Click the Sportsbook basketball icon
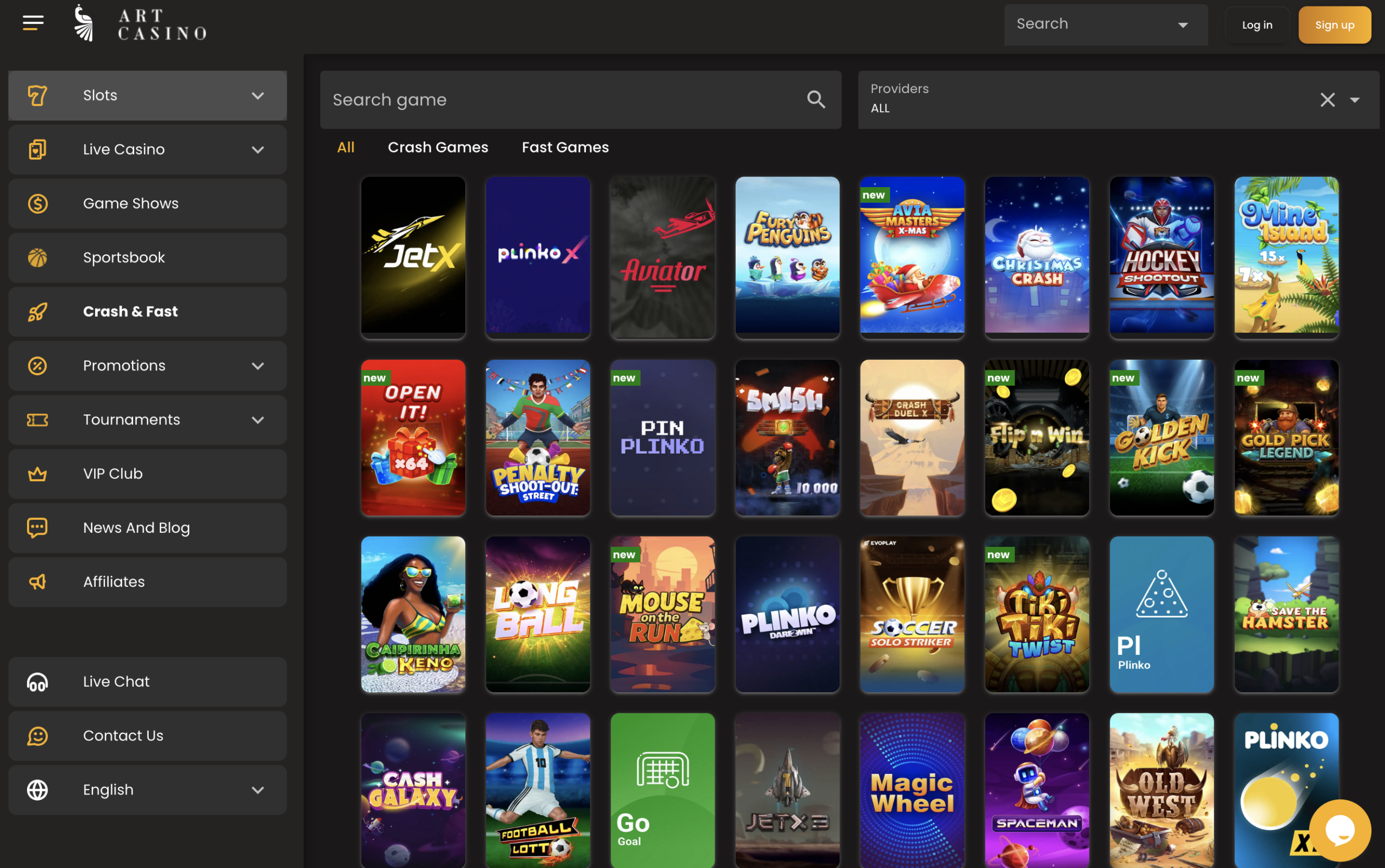1385x868 pixels. [37, 258]
